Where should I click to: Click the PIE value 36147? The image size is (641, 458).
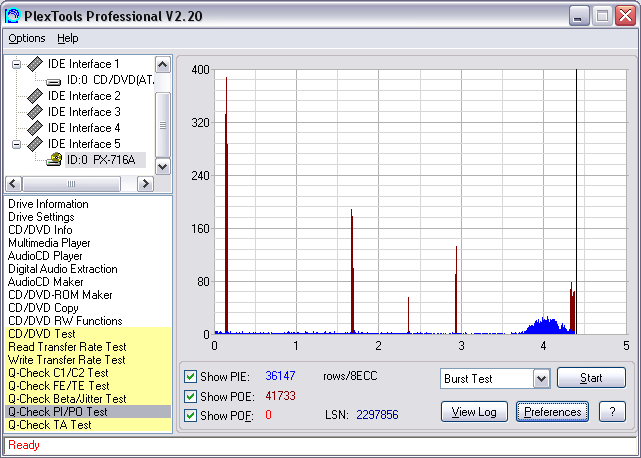click(280, 376)
